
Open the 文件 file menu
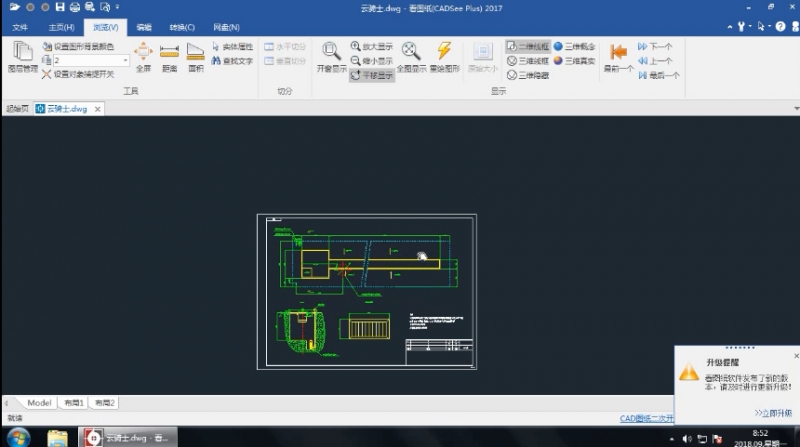(20, 27)
